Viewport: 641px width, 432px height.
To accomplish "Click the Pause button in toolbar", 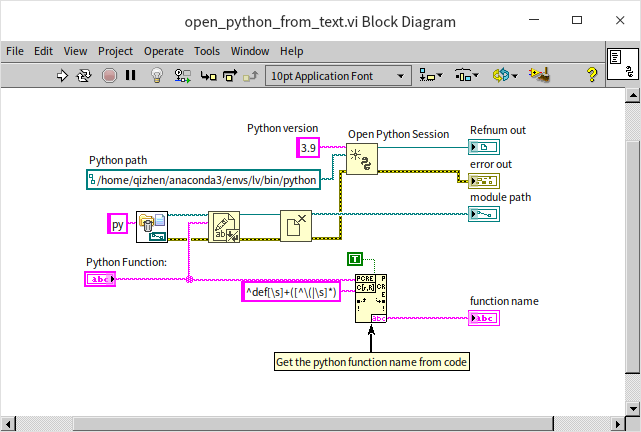I will pyautogui.click(x=130, y=75).
